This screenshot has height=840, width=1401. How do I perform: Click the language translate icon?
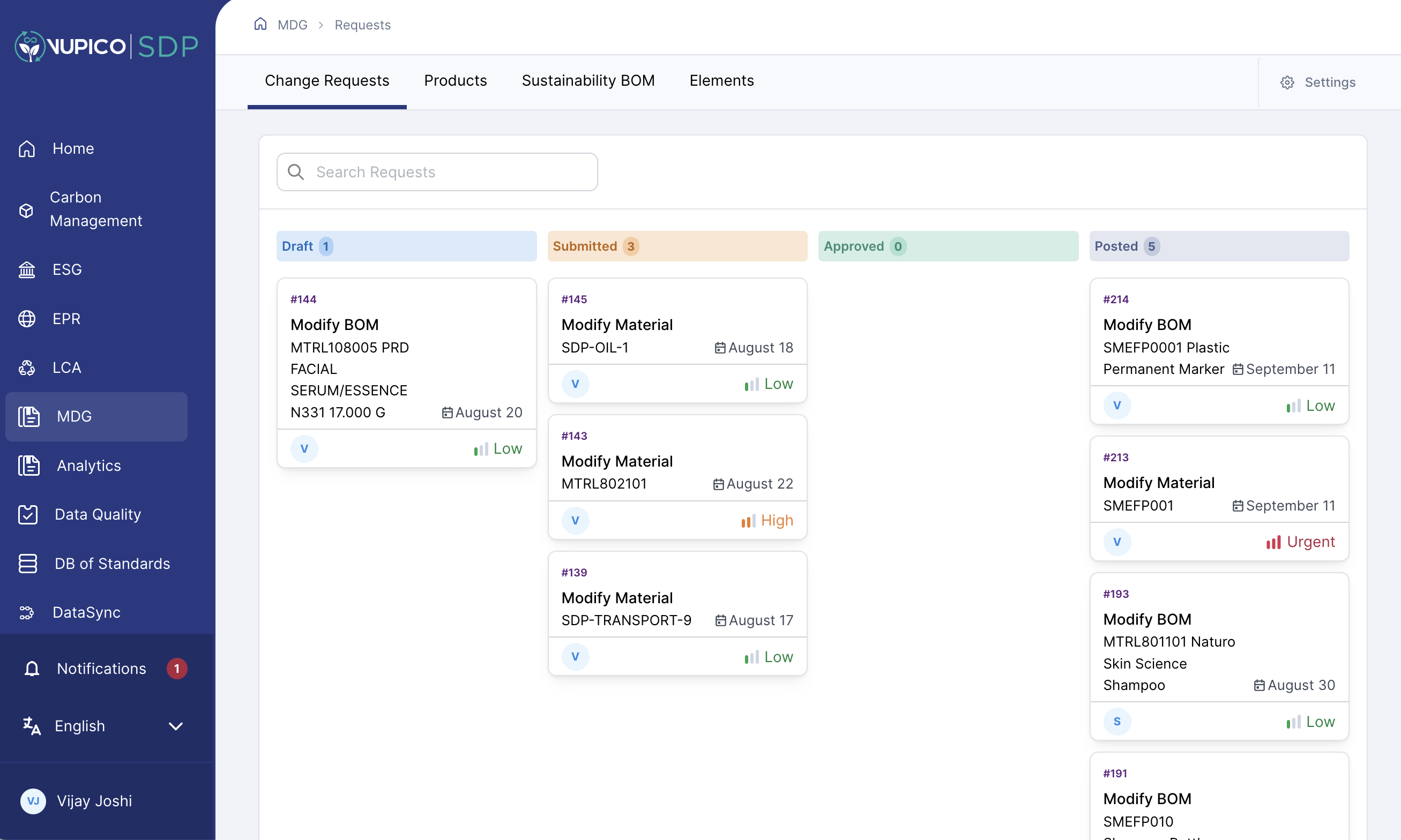point(32,726)
